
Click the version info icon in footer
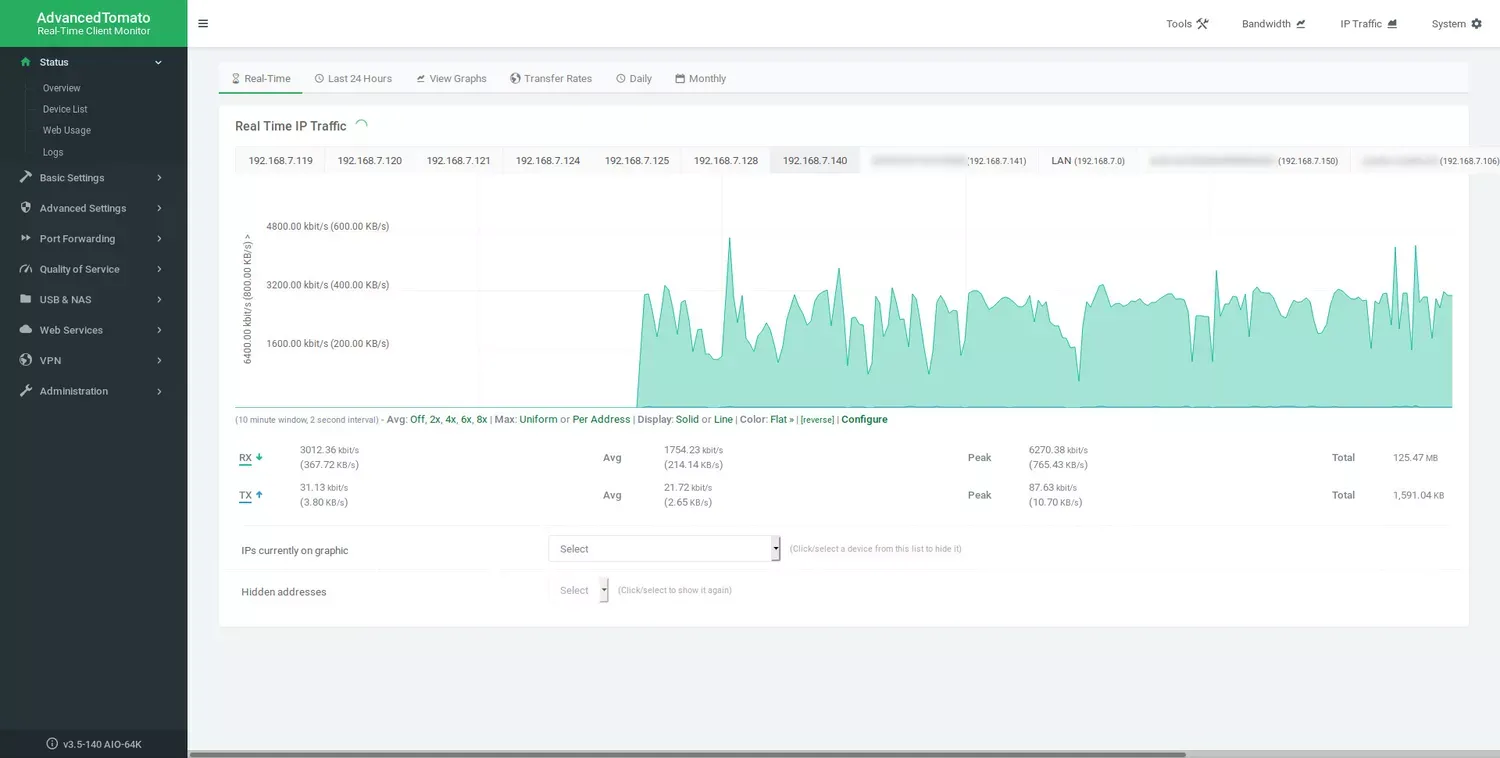[52, 744]
